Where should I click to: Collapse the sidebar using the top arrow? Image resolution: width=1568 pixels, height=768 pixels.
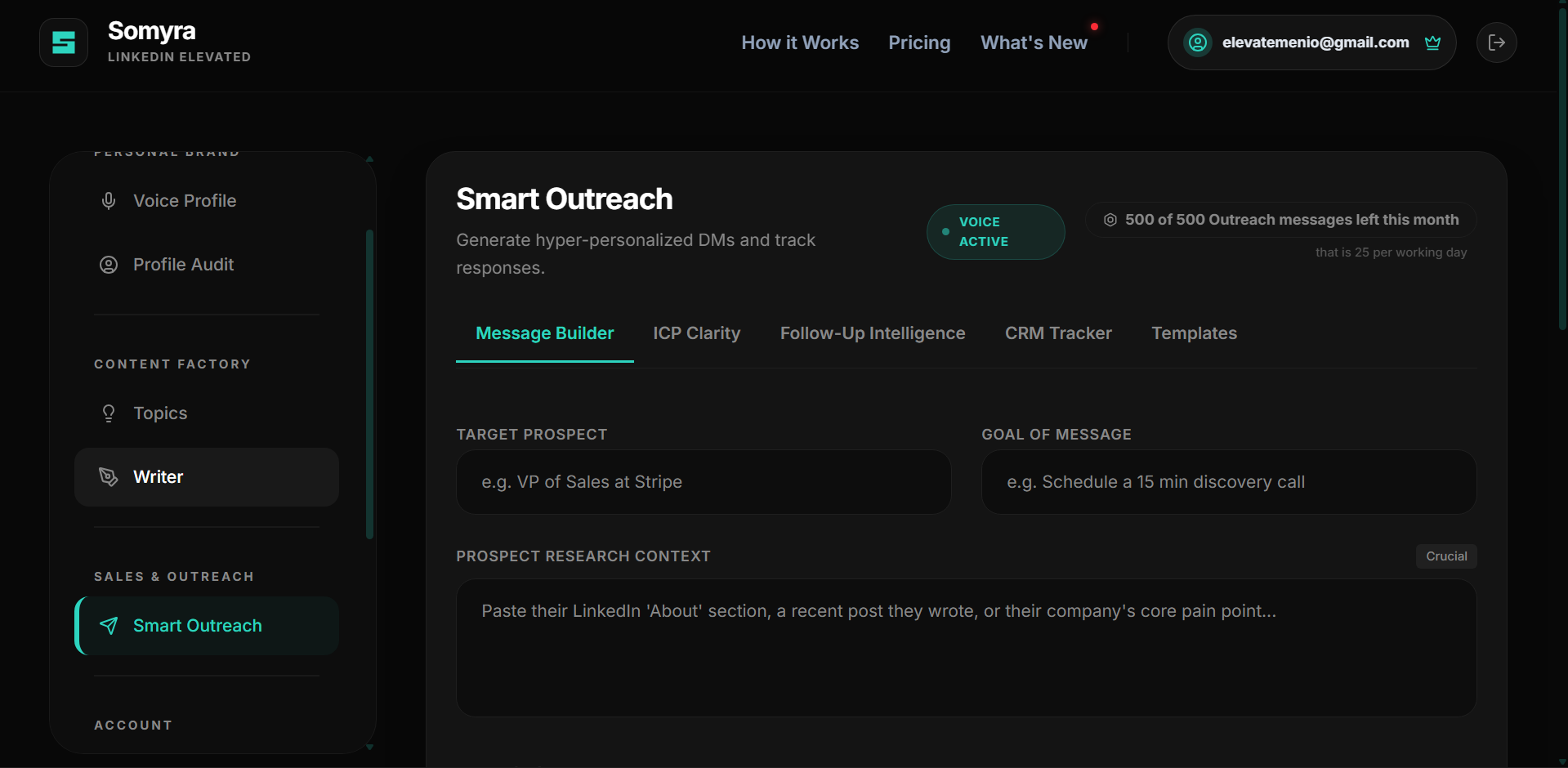point(370,159)
